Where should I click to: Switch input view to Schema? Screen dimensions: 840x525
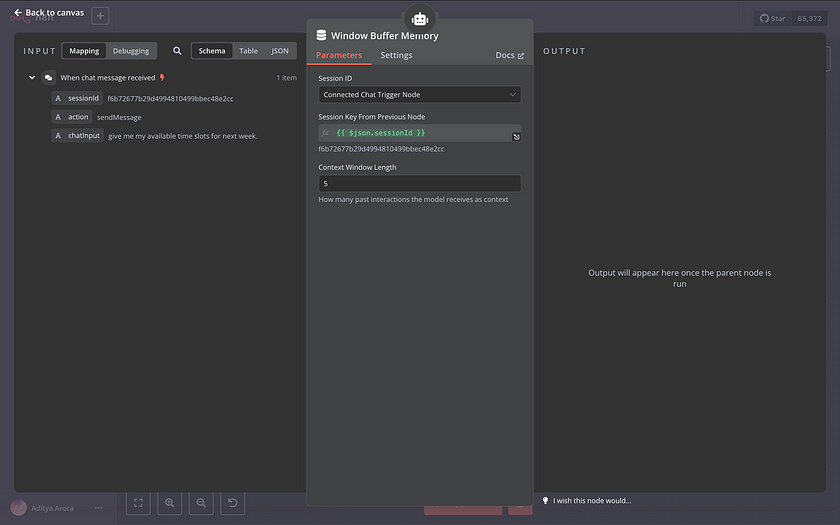coord(212,51)
